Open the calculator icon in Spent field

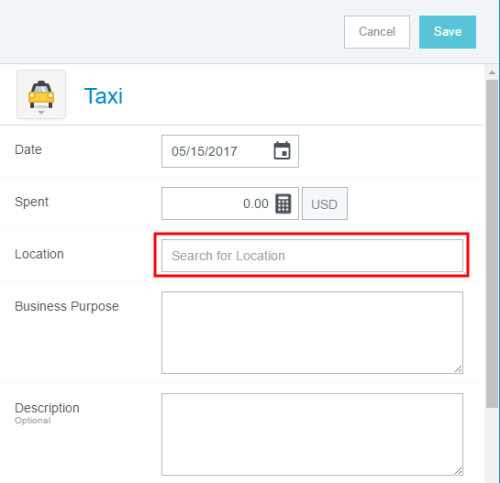283,203
